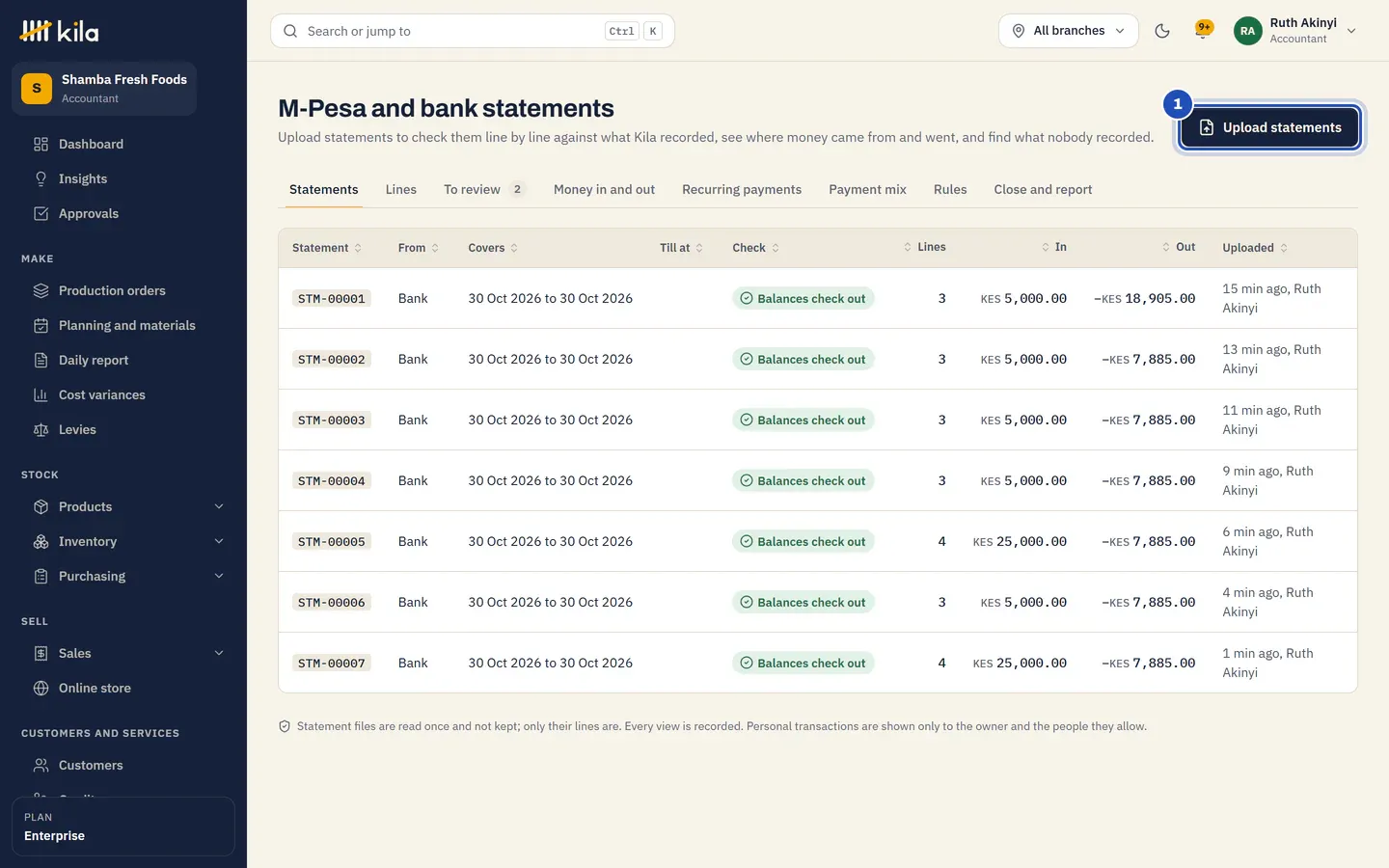Screen dimensions: 1389x868
Task: Sort by the Uploaded column header
Action: pos(1255,248)
